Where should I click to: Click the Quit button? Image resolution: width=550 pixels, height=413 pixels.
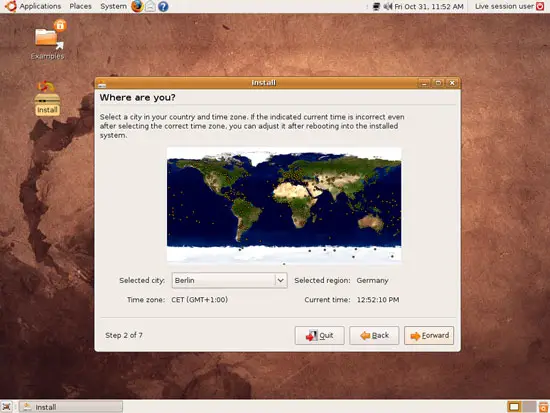(x=320, y=335)
